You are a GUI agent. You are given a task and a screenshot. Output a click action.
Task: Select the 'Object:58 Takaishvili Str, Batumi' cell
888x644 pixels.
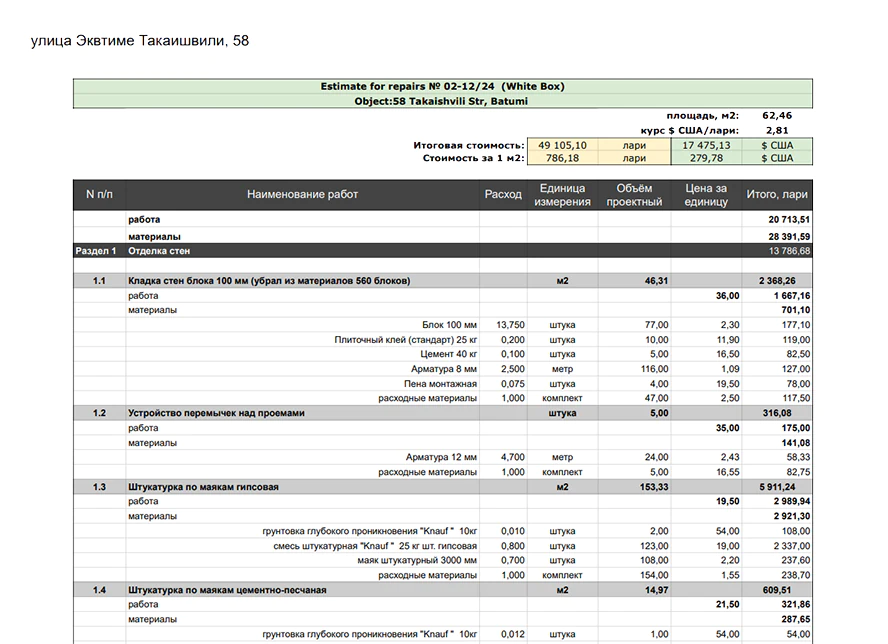tap(442, 101)
